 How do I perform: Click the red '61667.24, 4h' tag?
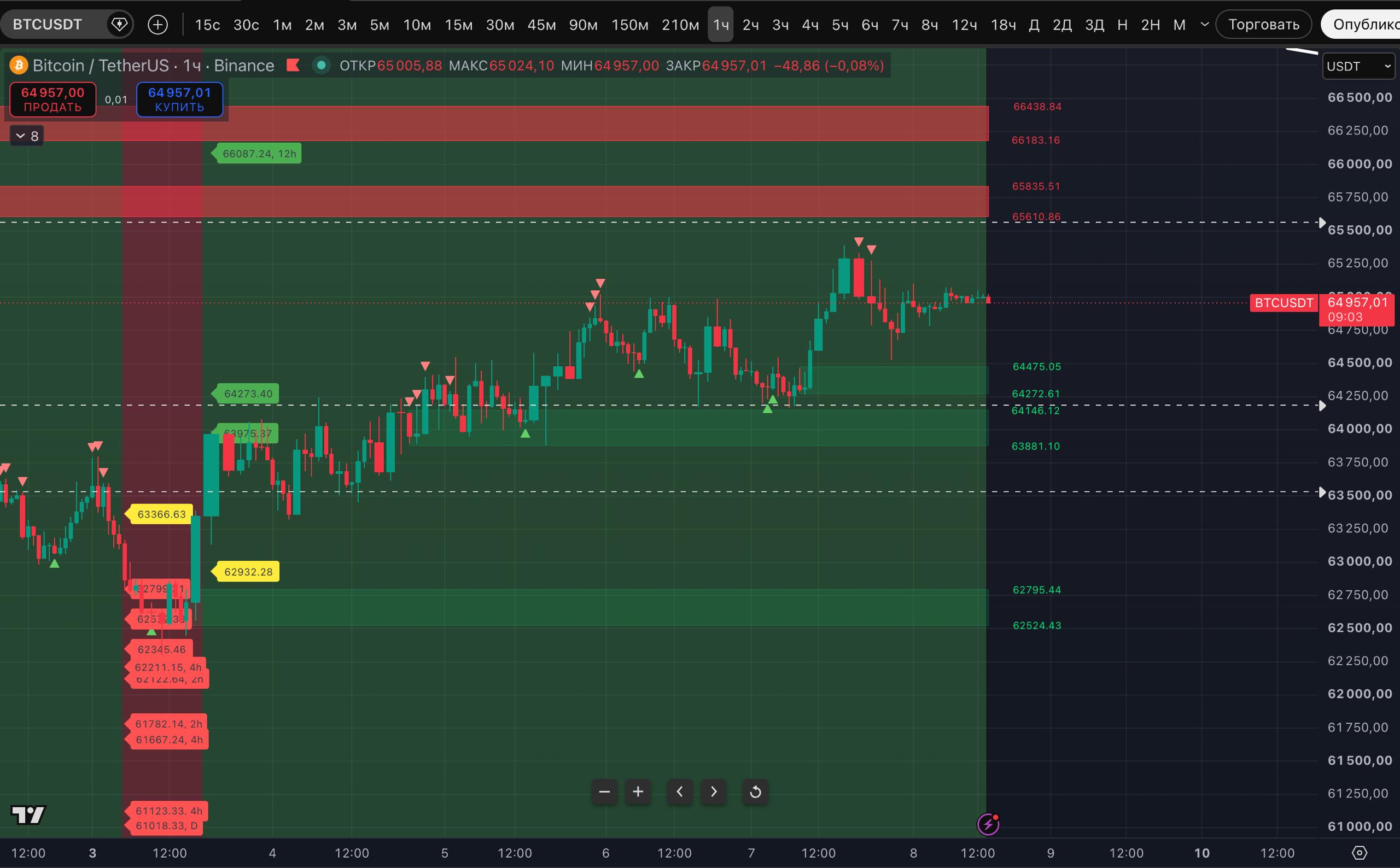pos(167,740)
